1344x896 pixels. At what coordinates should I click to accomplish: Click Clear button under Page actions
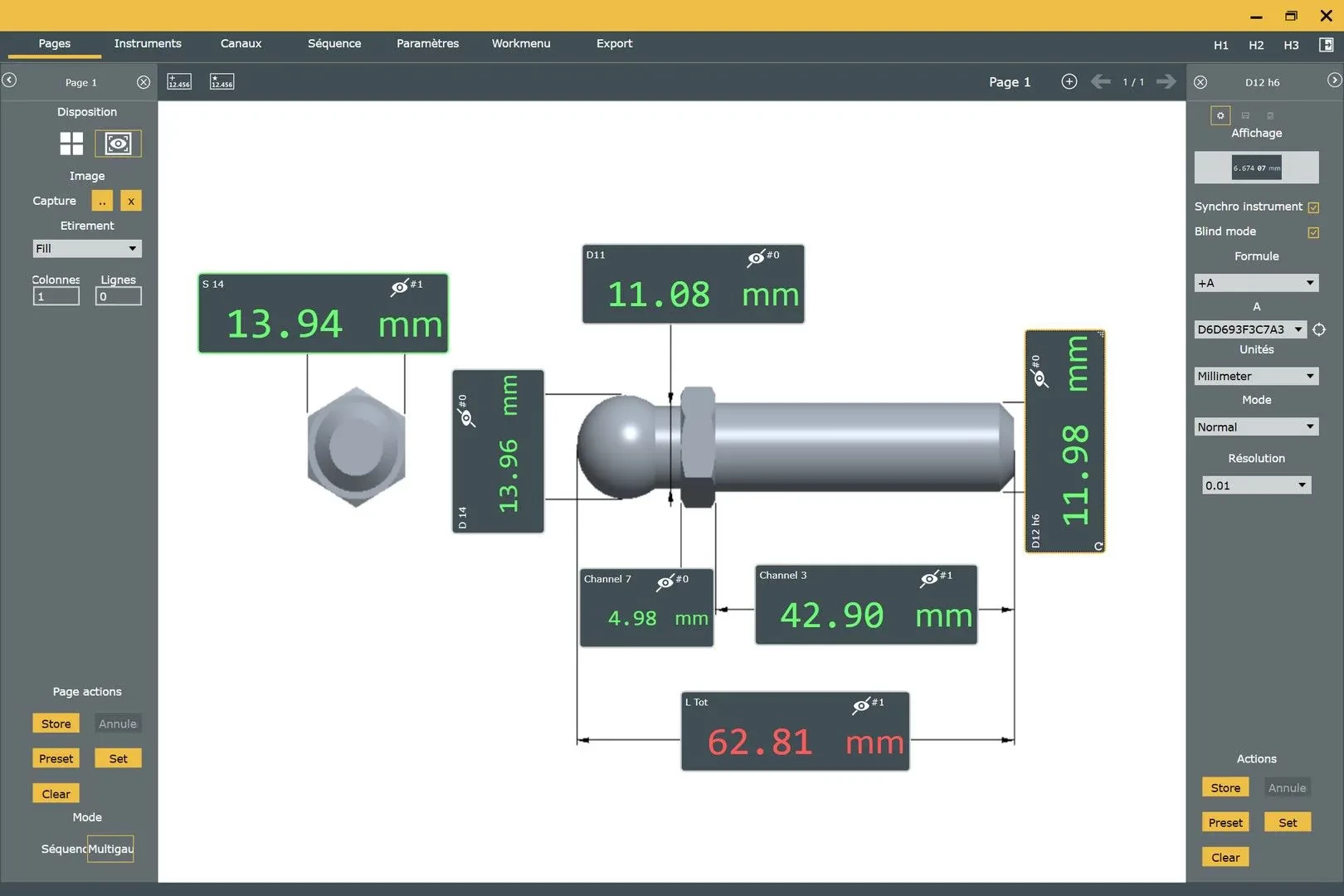(56, 794)
